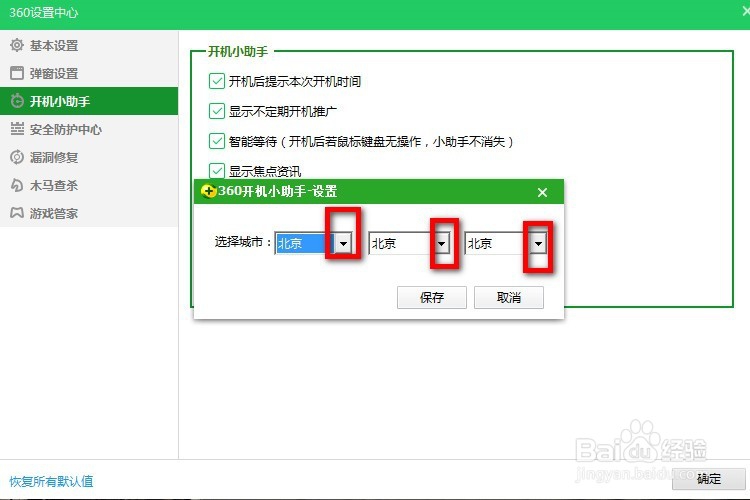Click the 选择城市 label
The image size is (750, 500).
click(x=243, y=242)
